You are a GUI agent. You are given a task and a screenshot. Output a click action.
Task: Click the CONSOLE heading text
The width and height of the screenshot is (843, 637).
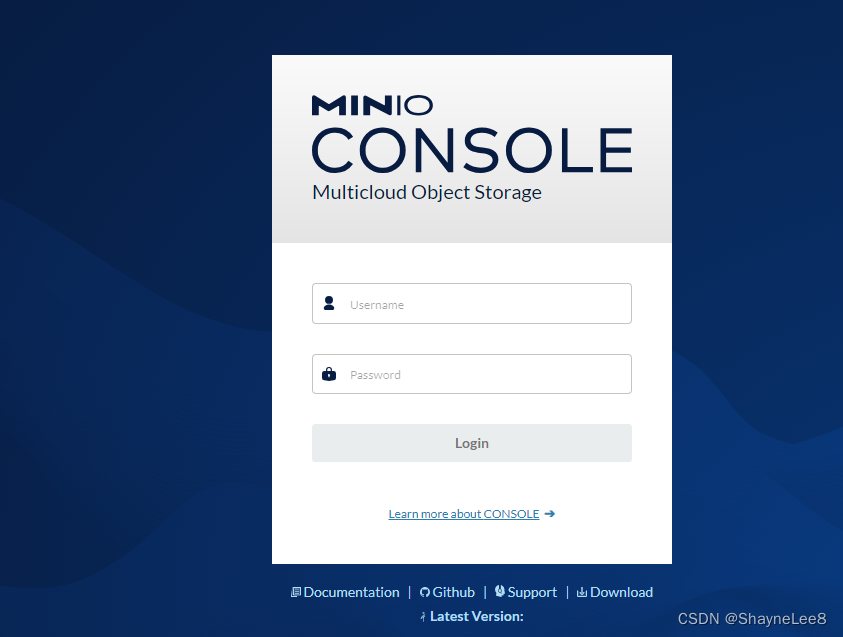pyautogui.click(x=472, y=150)
